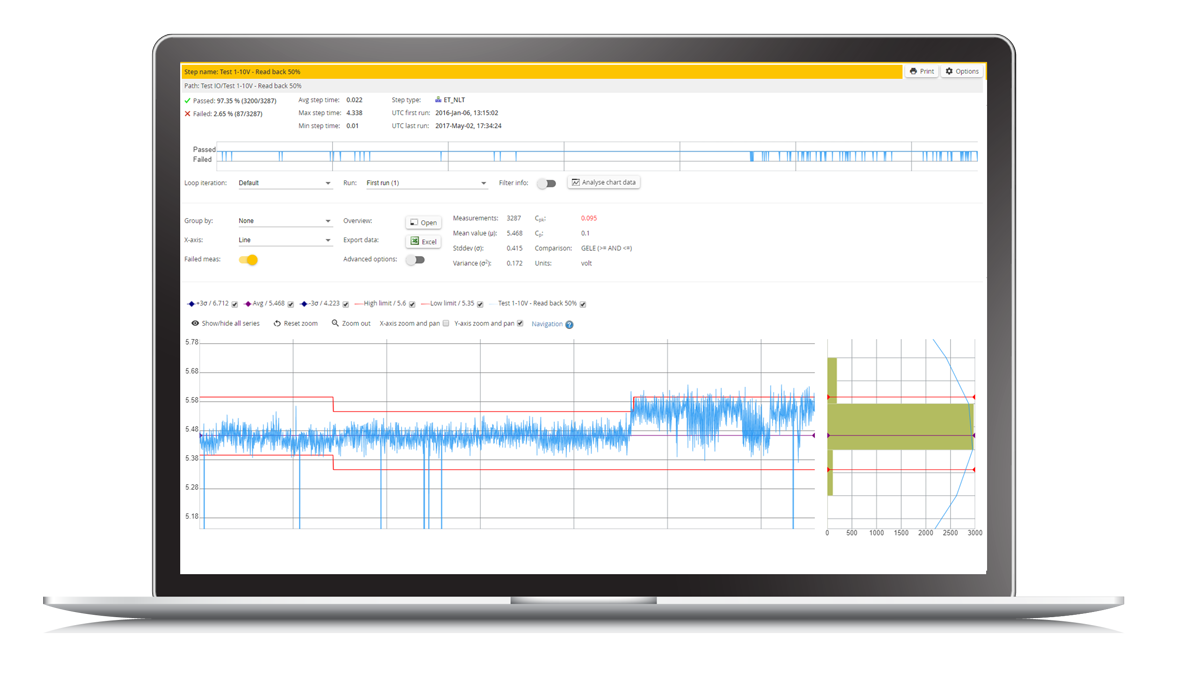
Task: Click the Navigation link
Action: [x=547, y=324]
